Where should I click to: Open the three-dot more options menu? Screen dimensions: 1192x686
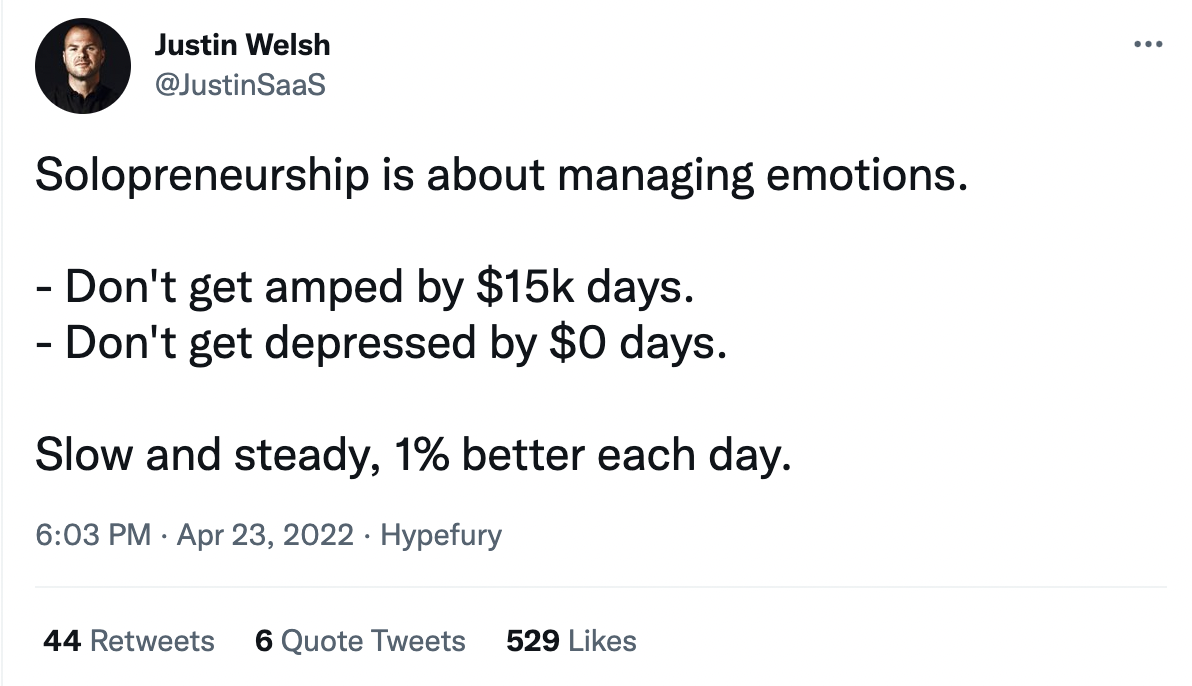[x=1148, y=44]
